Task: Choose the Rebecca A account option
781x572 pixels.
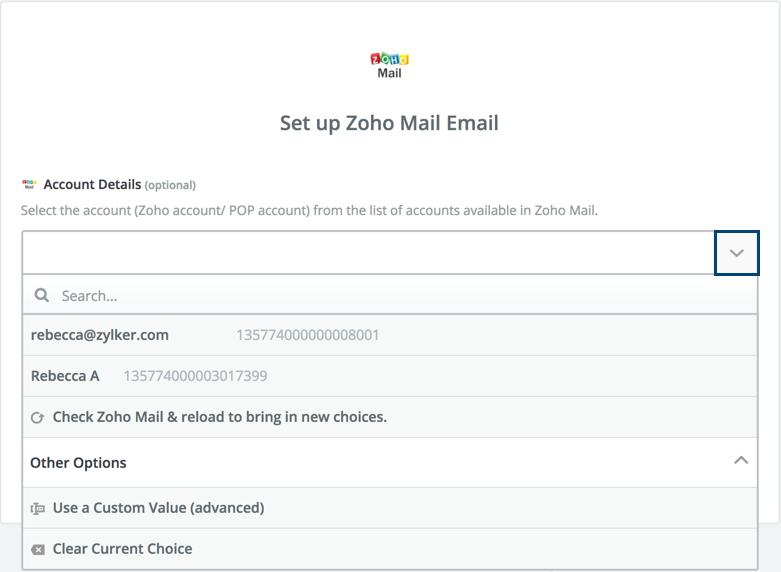Action: [65, 376]
